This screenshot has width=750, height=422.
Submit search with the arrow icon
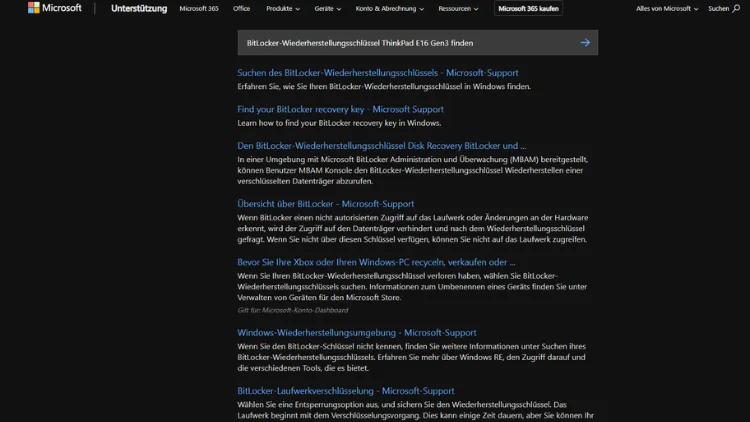click(x=585, y=43)
